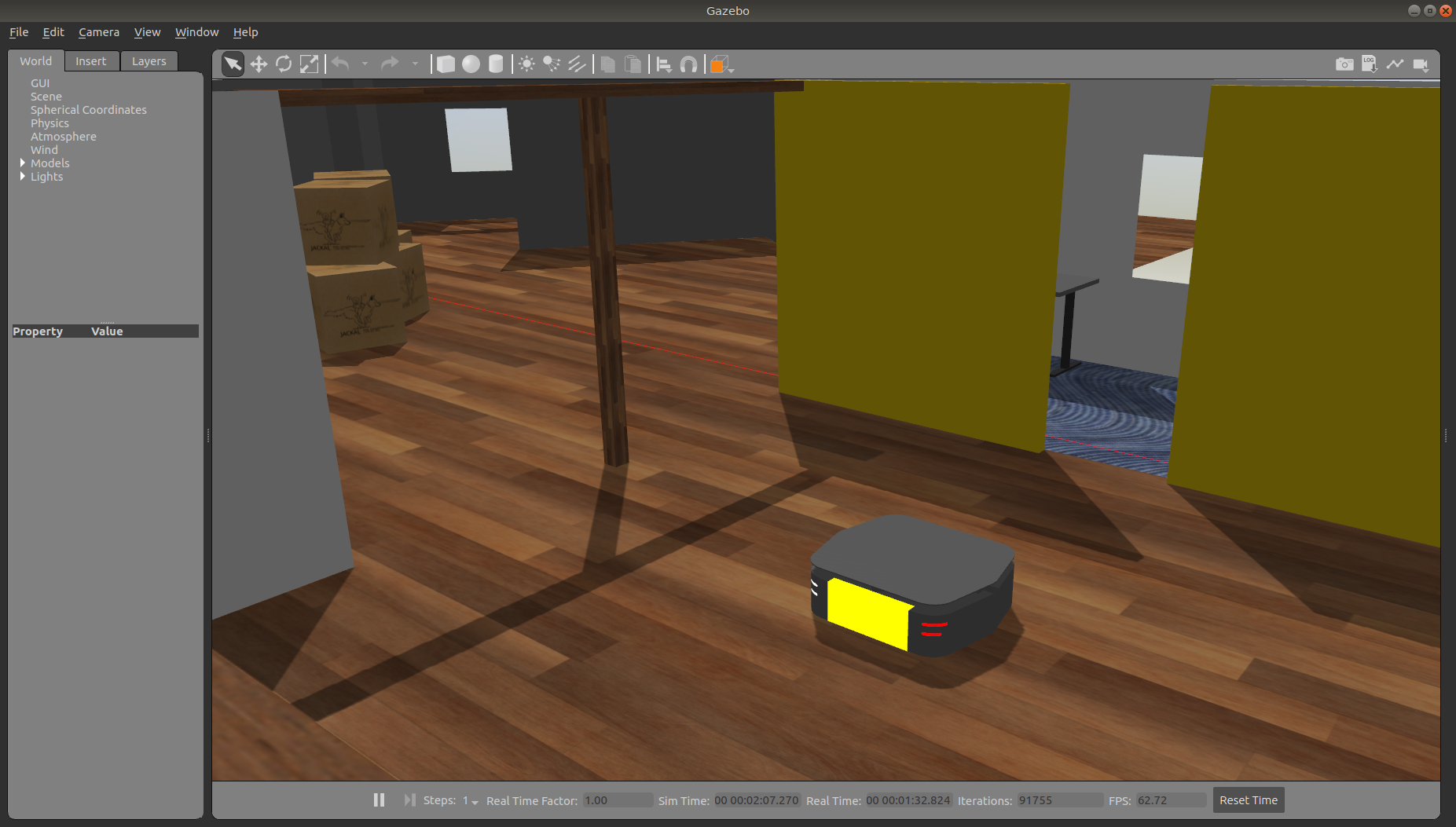The image size is (1456, 827).
Task: Add a cylinder shape
Action: (496, 64)
